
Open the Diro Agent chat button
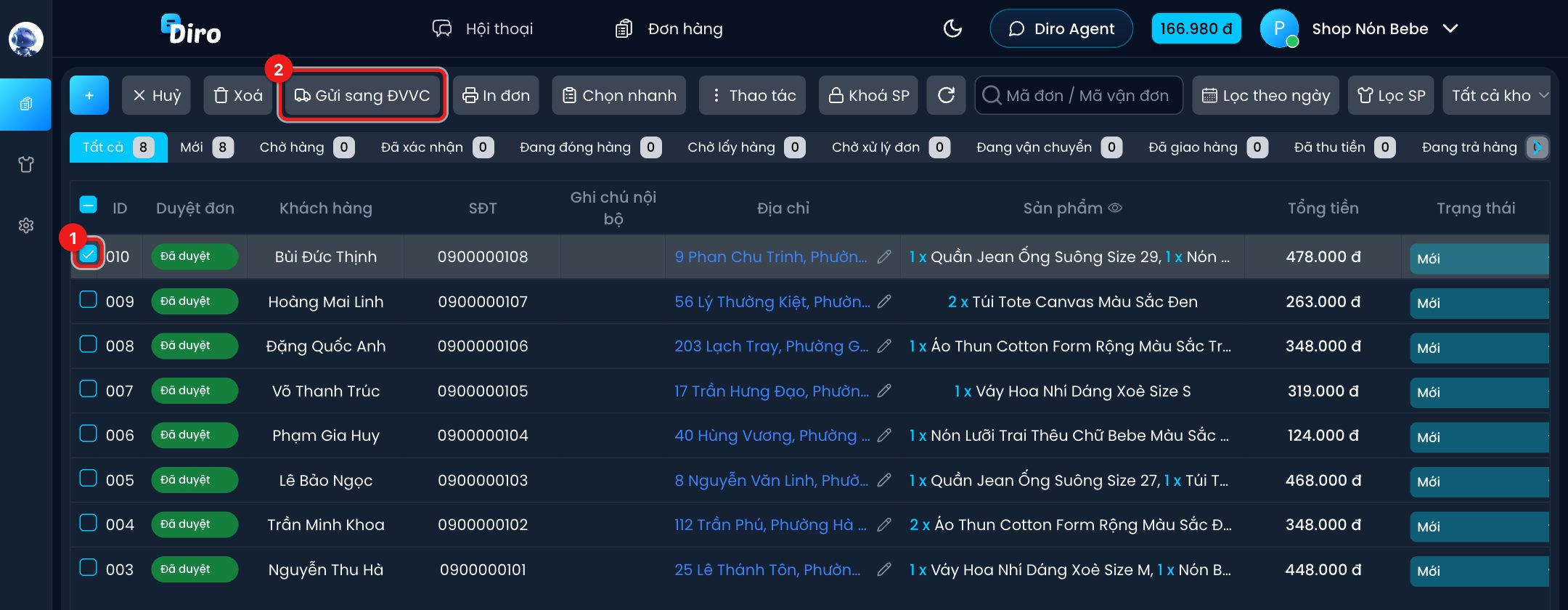(1061, 29)
